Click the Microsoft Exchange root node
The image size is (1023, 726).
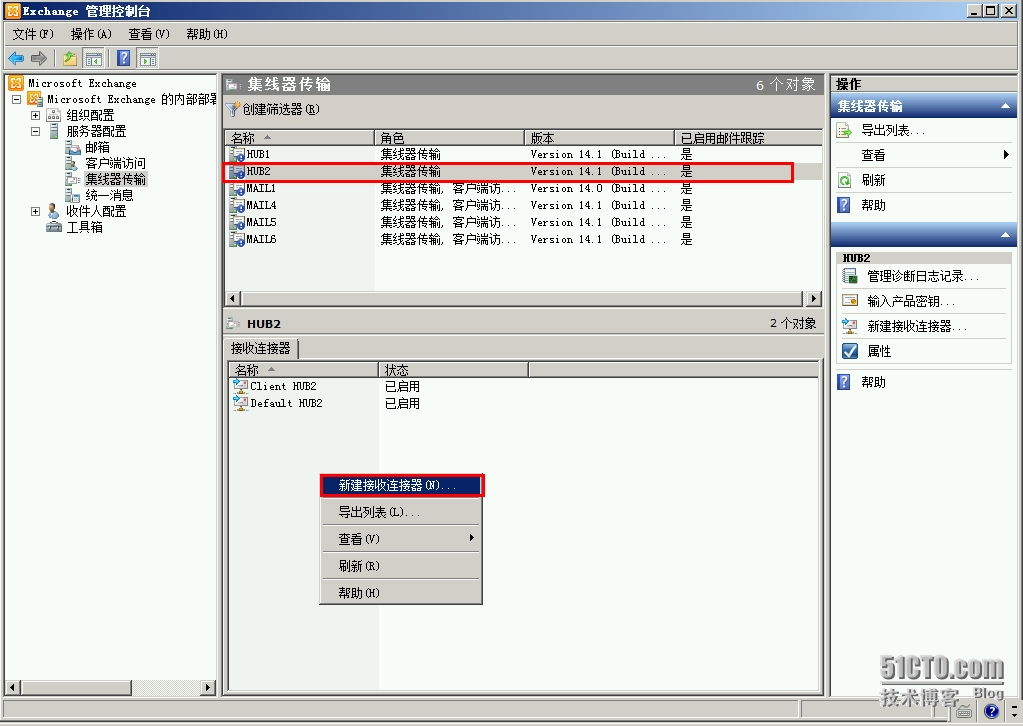[82, 83]
